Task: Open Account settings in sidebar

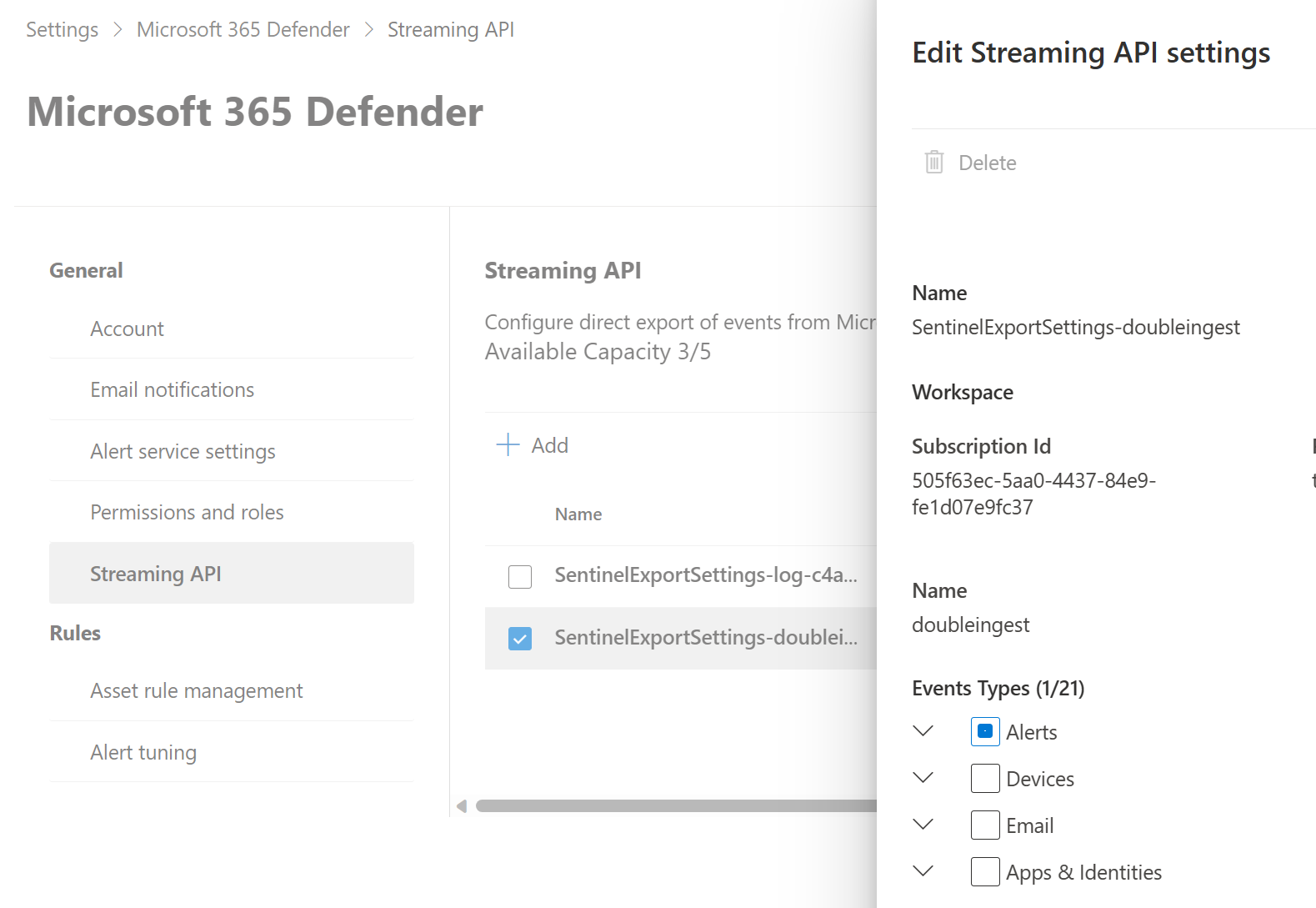Action: (x=232, y=329)
